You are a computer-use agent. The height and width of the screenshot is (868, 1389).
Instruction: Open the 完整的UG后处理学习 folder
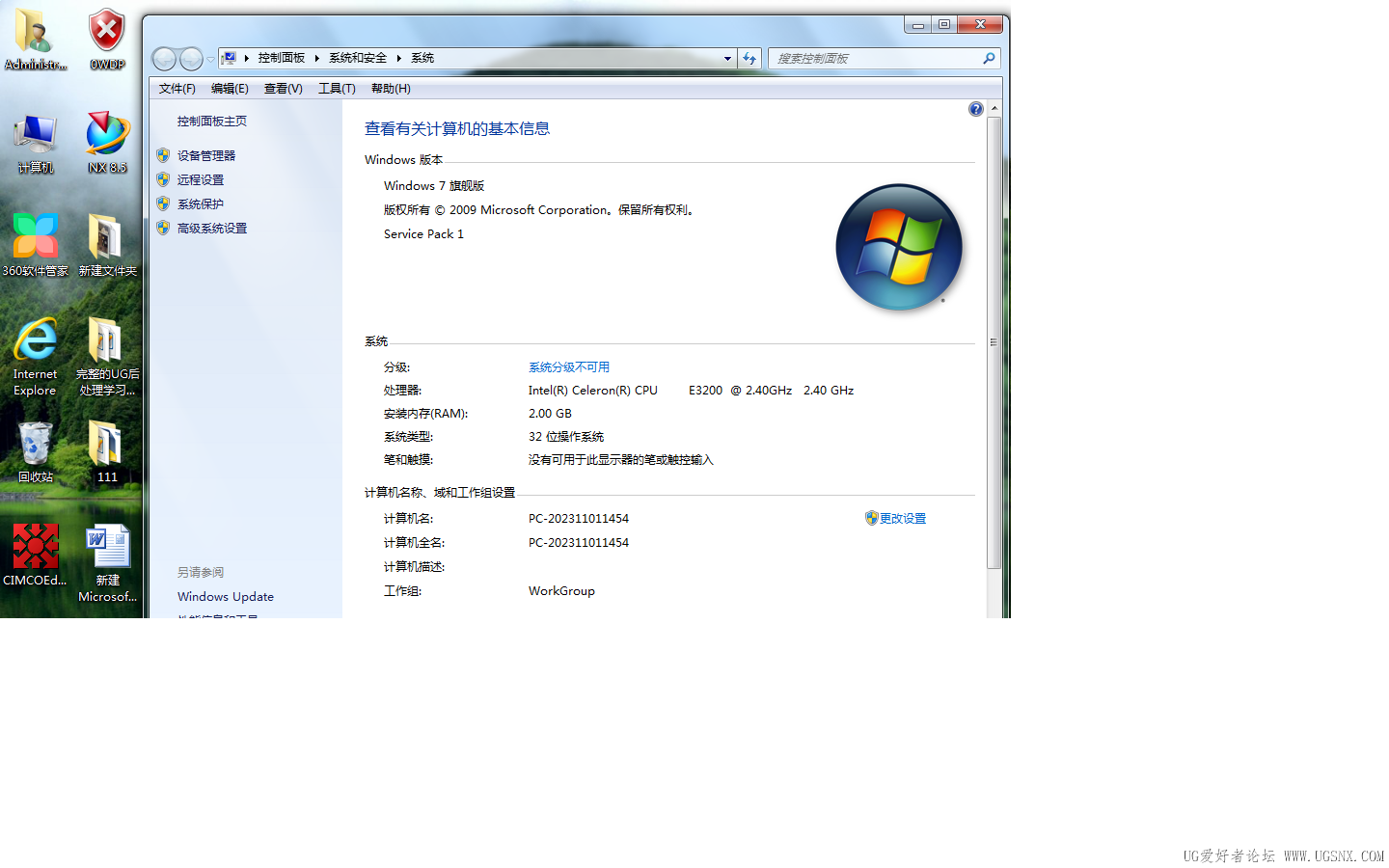pos(107,357)
